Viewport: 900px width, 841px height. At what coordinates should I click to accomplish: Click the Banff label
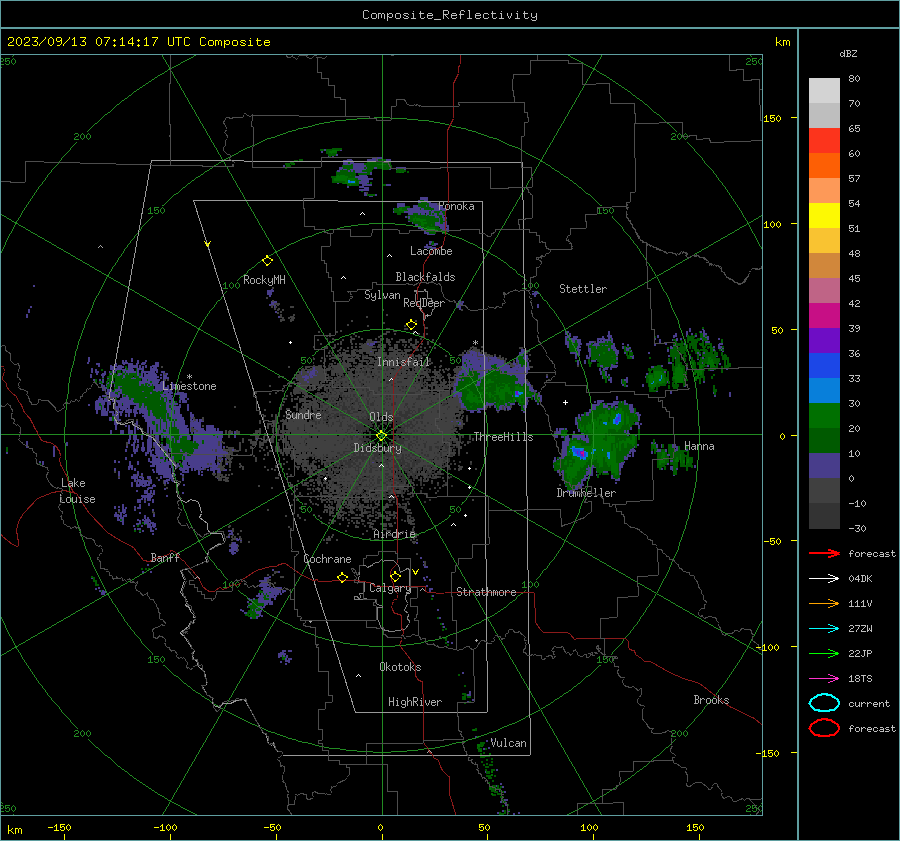[x=165, y=557]
